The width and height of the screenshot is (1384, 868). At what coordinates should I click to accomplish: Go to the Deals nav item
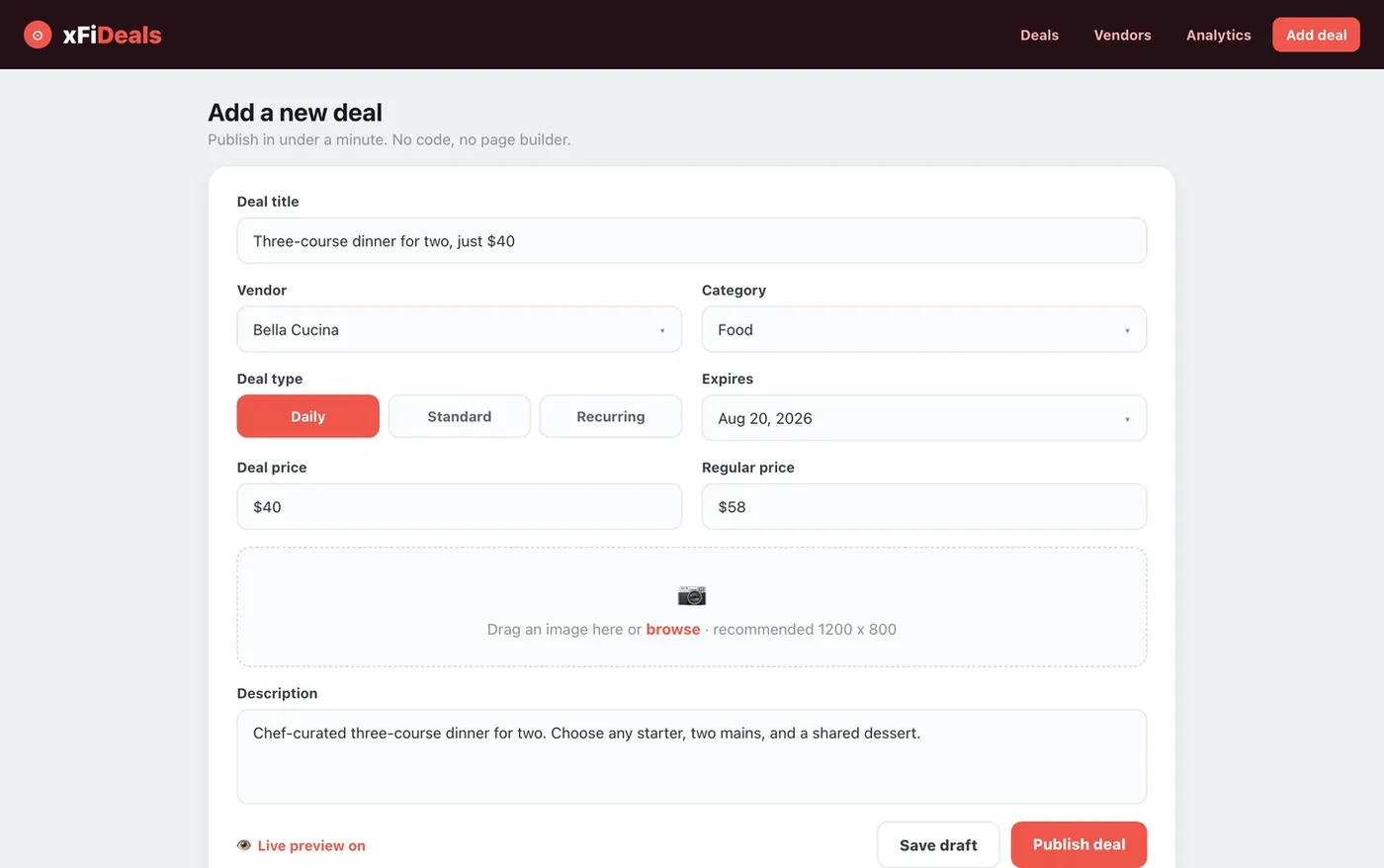1039,35
